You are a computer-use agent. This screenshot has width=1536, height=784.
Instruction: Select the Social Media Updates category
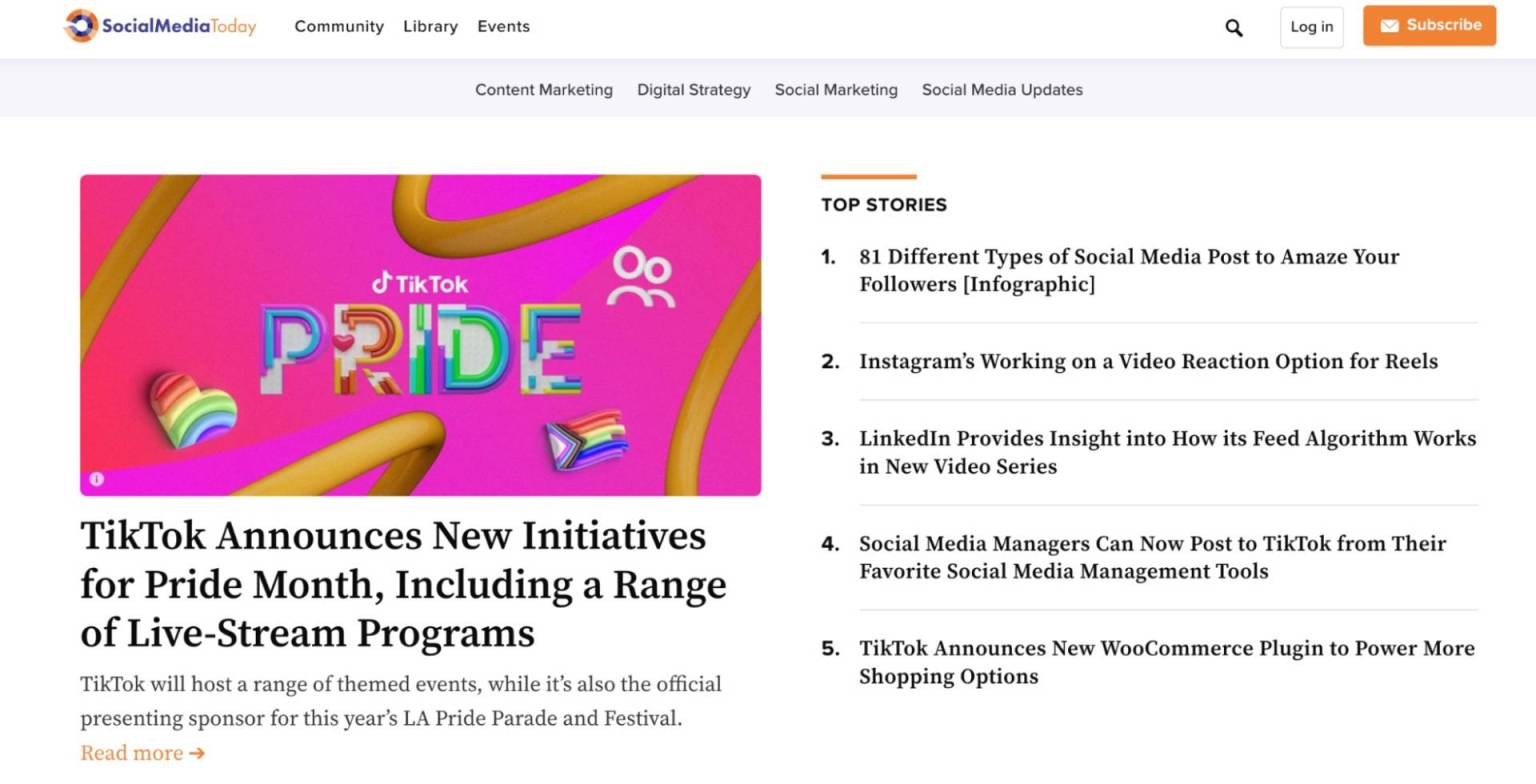click(1001, 90)
